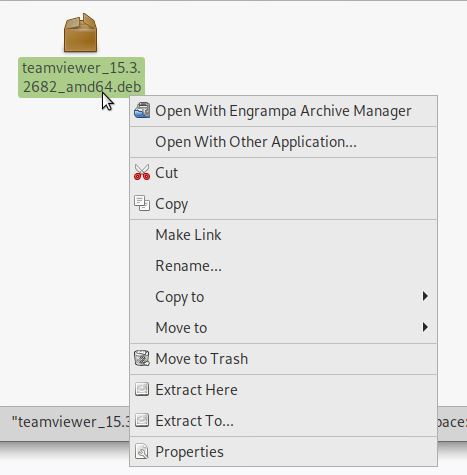Expand the Copy to submenu arrow

click(425, 296)
